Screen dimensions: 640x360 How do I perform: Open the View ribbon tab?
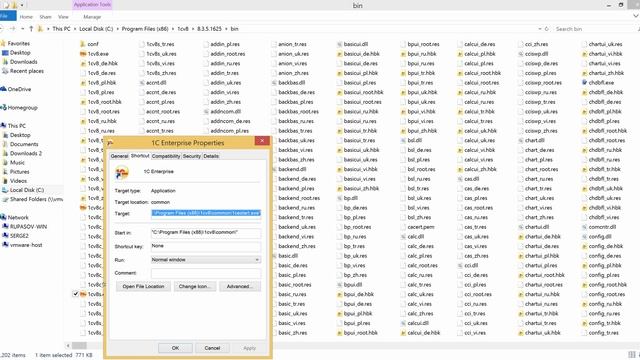point(63,17)
